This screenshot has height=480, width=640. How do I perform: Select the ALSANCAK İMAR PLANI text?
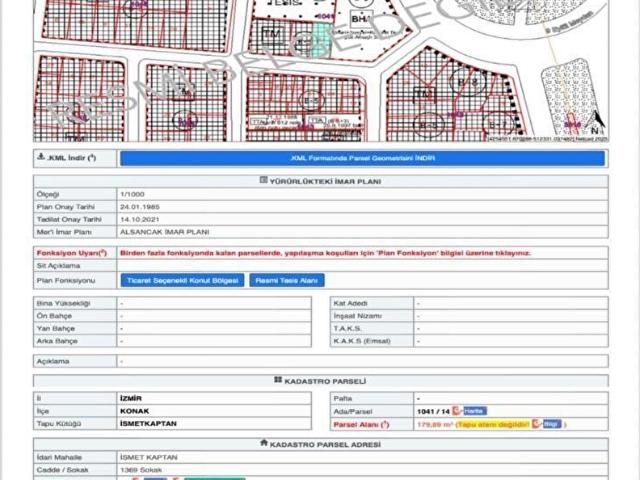pyautogui.click(x=165, y=232)
